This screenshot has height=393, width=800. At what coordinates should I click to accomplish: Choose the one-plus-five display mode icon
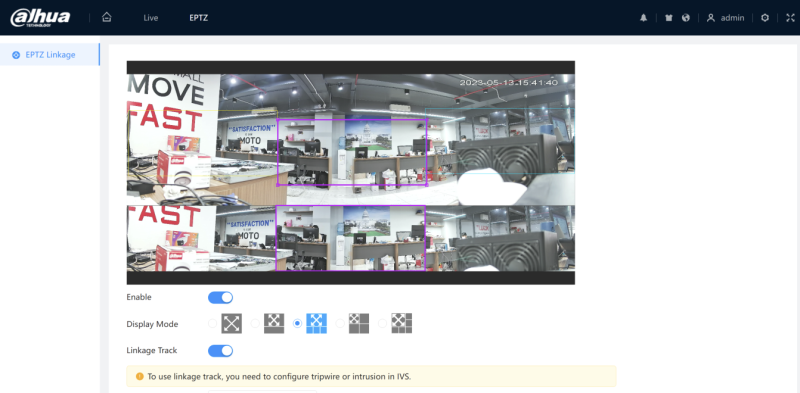click(x=402, y=324)
